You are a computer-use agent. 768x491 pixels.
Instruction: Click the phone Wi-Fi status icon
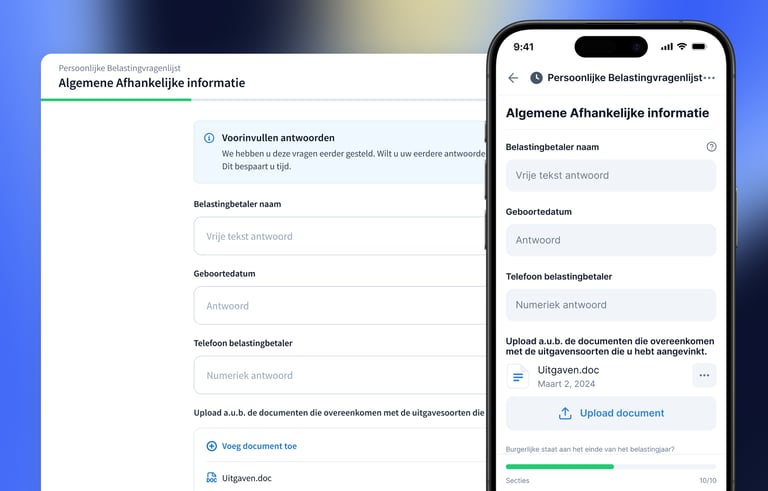681,47
